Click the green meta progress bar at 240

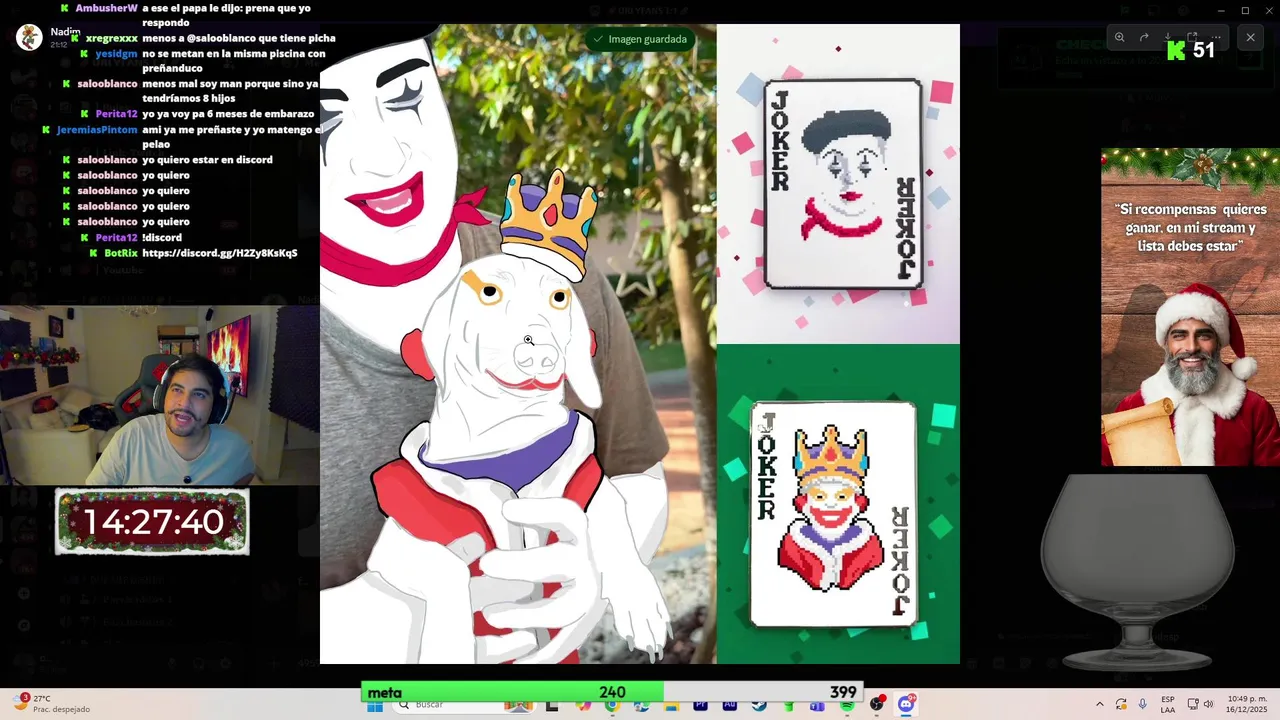click(x=512, y=692)
